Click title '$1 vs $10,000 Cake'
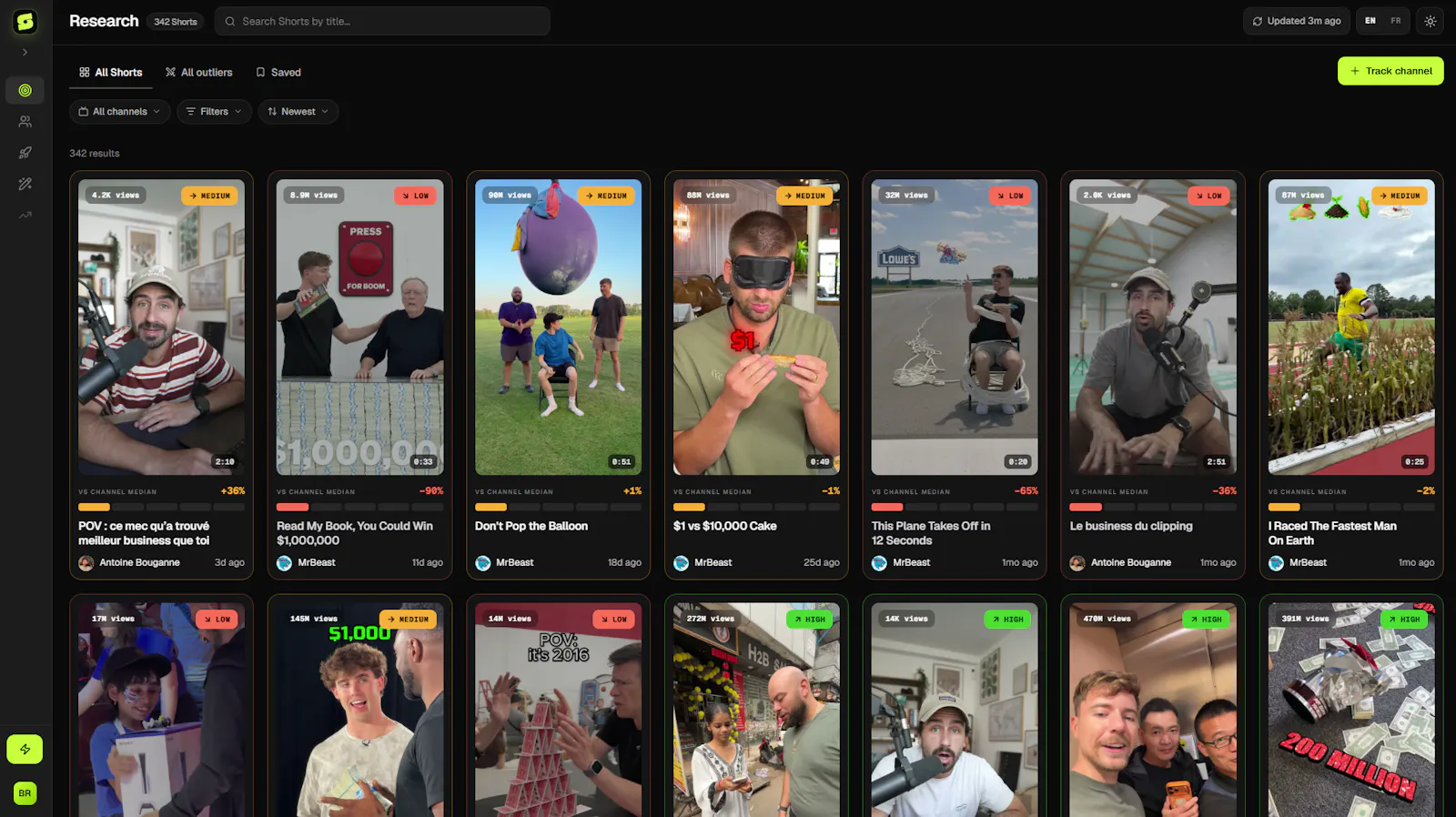The height and width of the screenshot is (817, 1456). coord(725,526)
